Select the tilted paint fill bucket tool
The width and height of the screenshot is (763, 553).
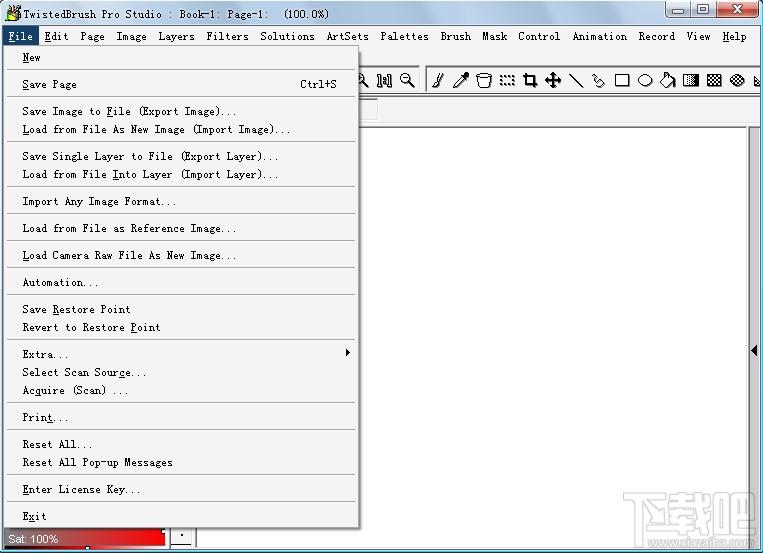pyautogui.click(x=668, y=80)
